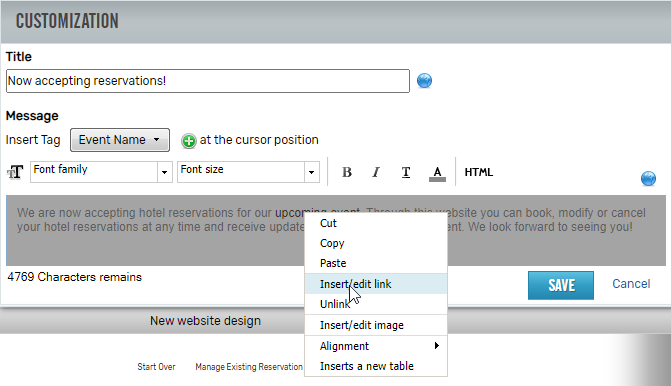
Task: Toggle Underline formatting in editor toolbar
Action: coord(406,172)
